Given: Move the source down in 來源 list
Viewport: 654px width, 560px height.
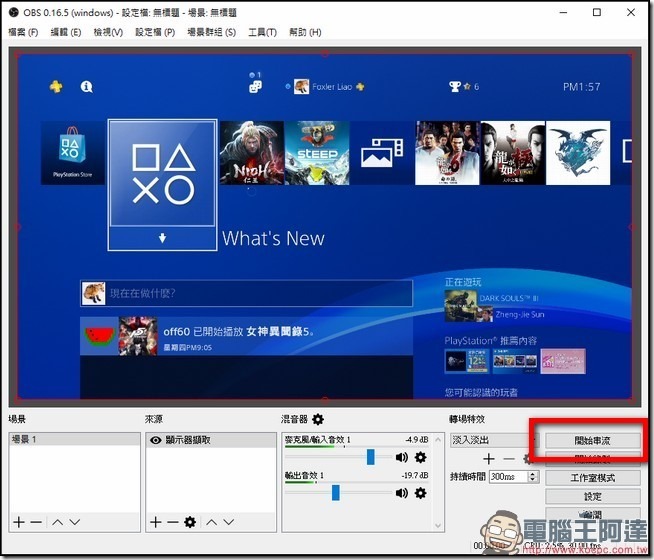Looking at the screenshot, I should 229,522.
